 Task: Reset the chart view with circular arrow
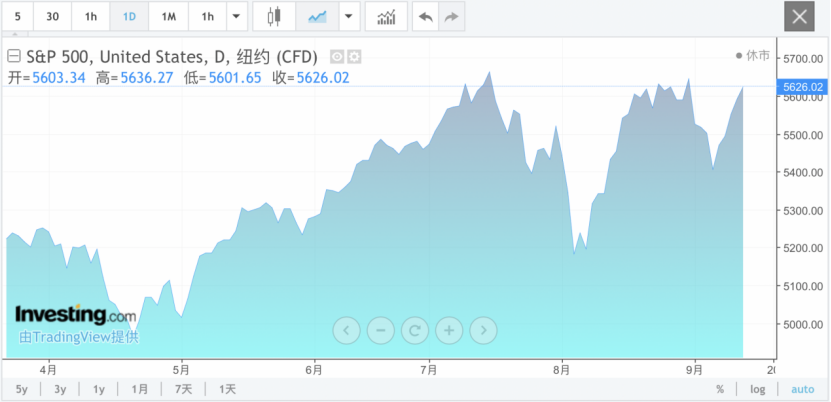click(414, 329)
